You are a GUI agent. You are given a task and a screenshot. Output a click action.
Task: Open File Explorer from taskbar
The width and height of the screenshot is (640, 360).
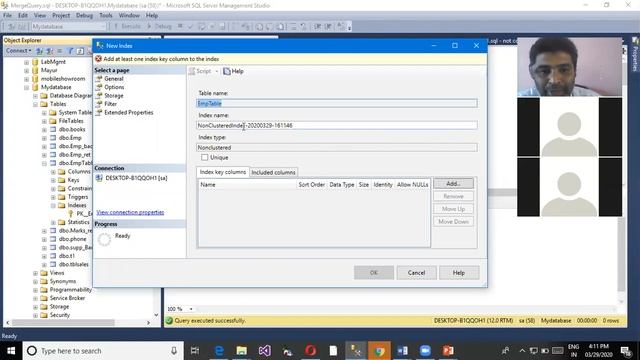[242, 351]
